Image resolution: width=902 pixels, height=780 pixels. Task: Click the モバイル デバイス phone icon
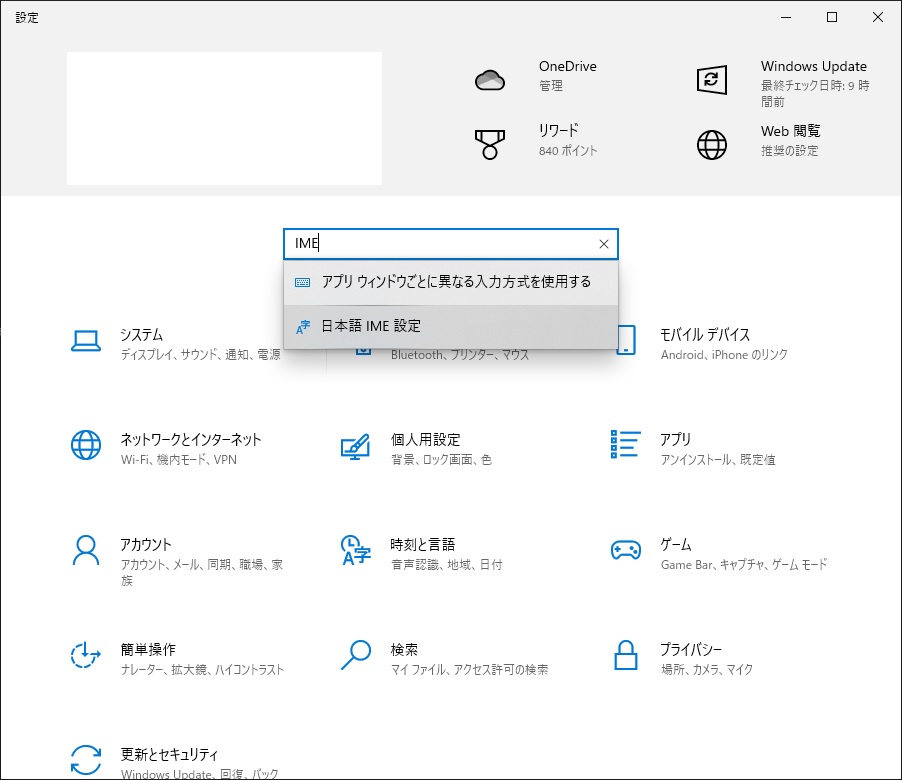point(626,340)
